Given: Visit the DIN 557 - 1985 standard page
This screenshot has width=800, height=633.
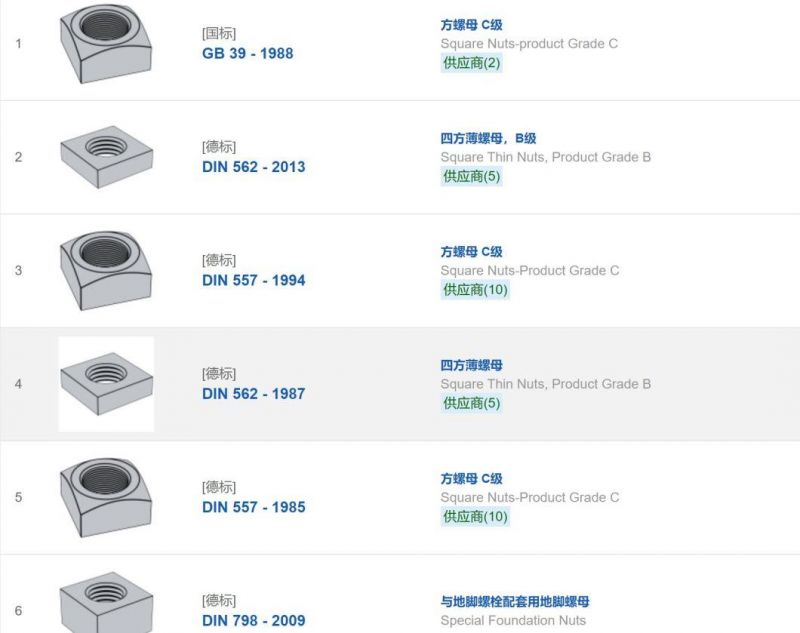Looking at the screenshot, I should pyautogui.click(x=254, y=507).
